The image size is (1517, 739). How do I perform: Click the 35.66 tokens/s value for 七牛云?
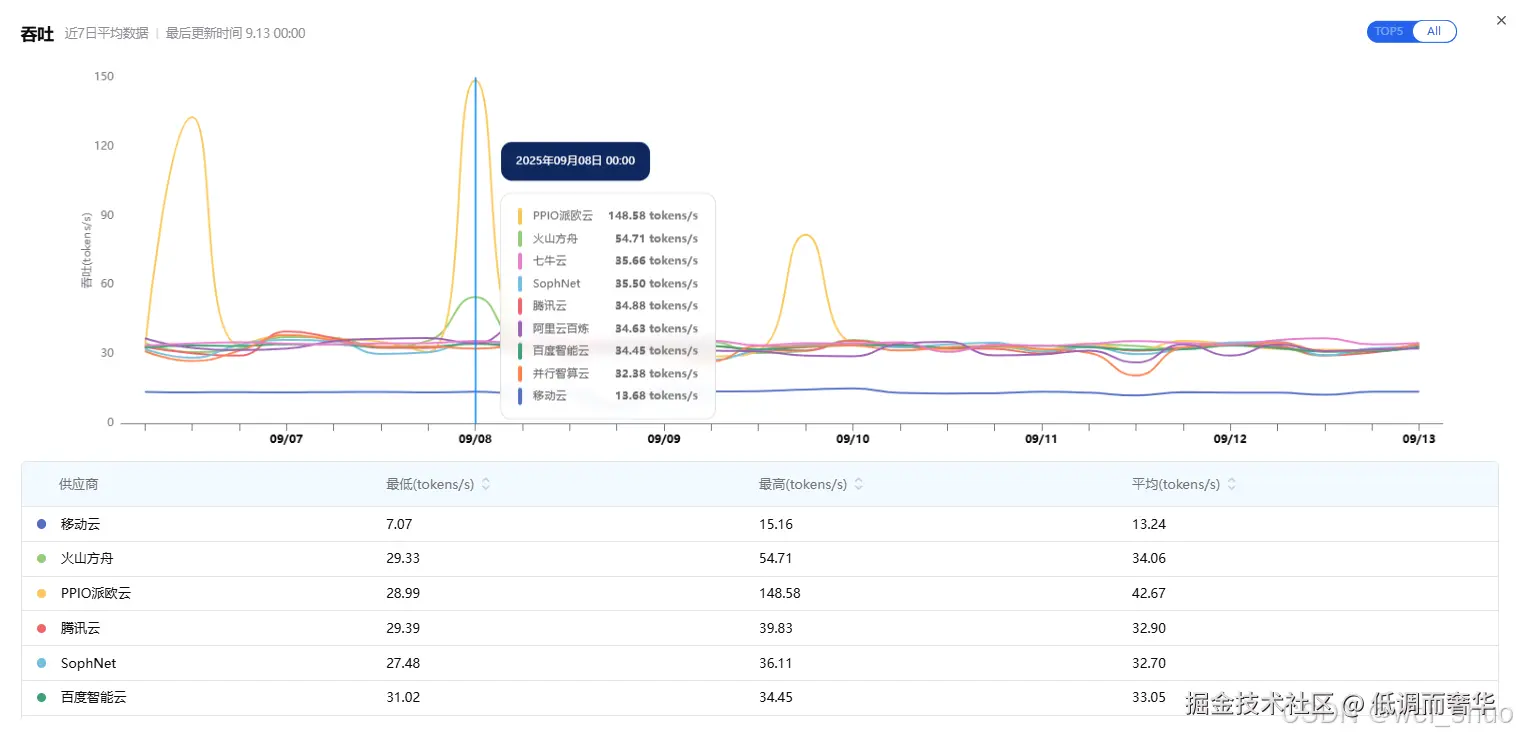[657, 261]
